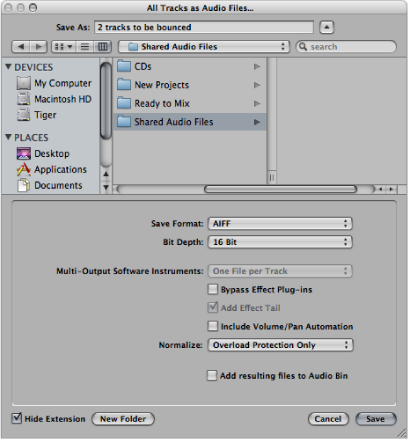Enable Bypass Effect Plug-ins checkbox

(212, 289)
